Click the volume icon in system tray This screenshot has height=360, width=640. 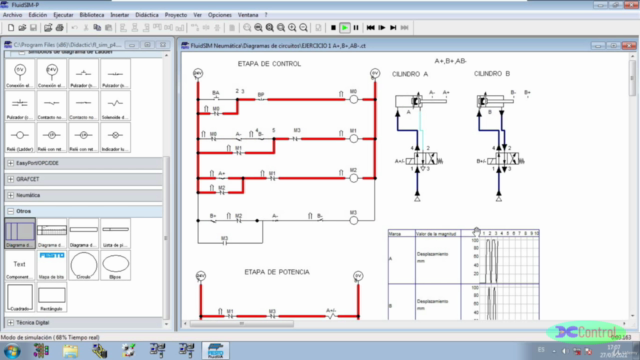[565, 351]
